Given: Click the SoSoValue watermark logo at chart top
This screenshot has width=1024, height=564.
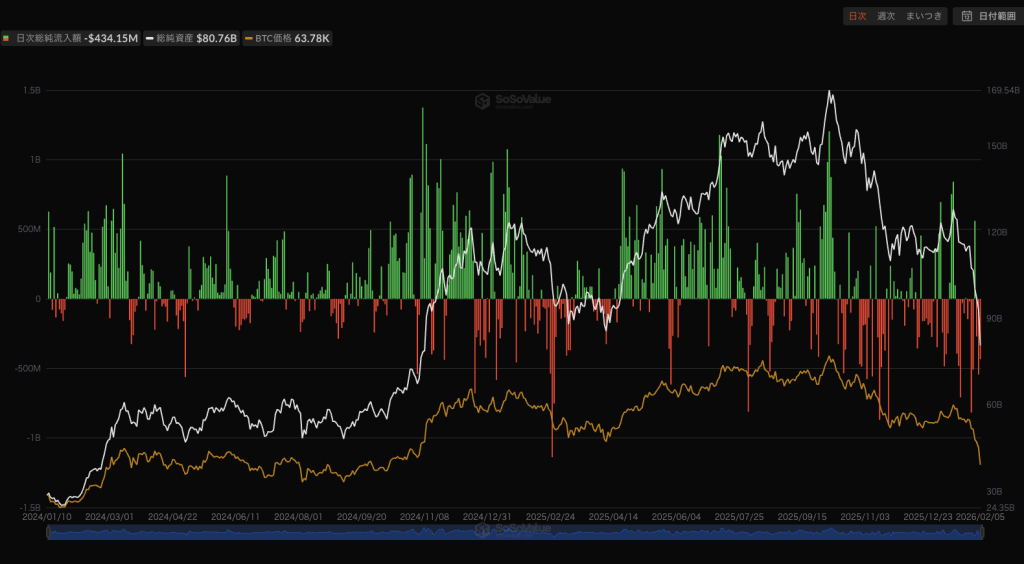Looking at the screenshot, I should [x=482, y=100].
